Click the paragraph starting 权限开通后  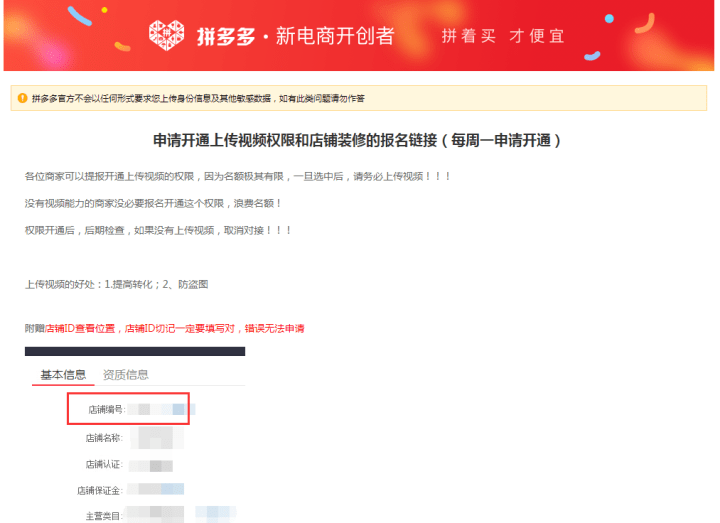click(x=158, y=230)
